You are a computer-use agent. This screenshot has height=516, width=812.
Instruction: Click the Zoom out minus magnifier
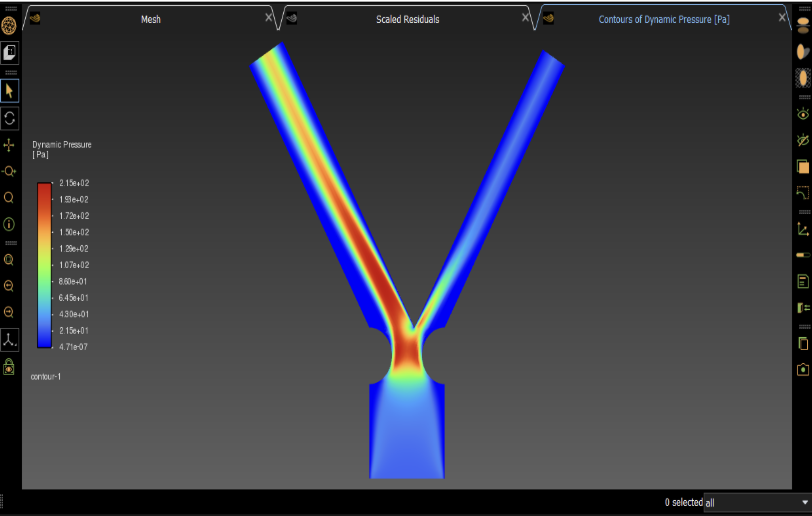coord(9,312)
